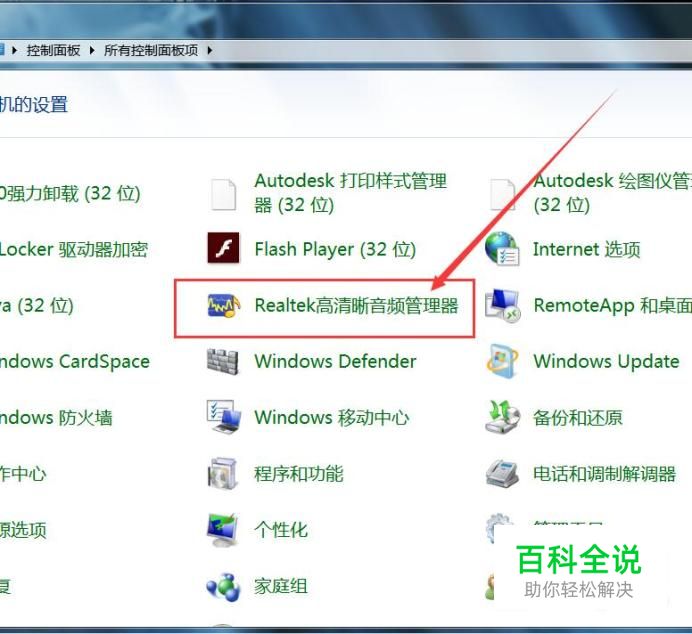Open RemoteApp 和桌面 link
The width and height of the screenshot is (692, 634).
(613, 305)
